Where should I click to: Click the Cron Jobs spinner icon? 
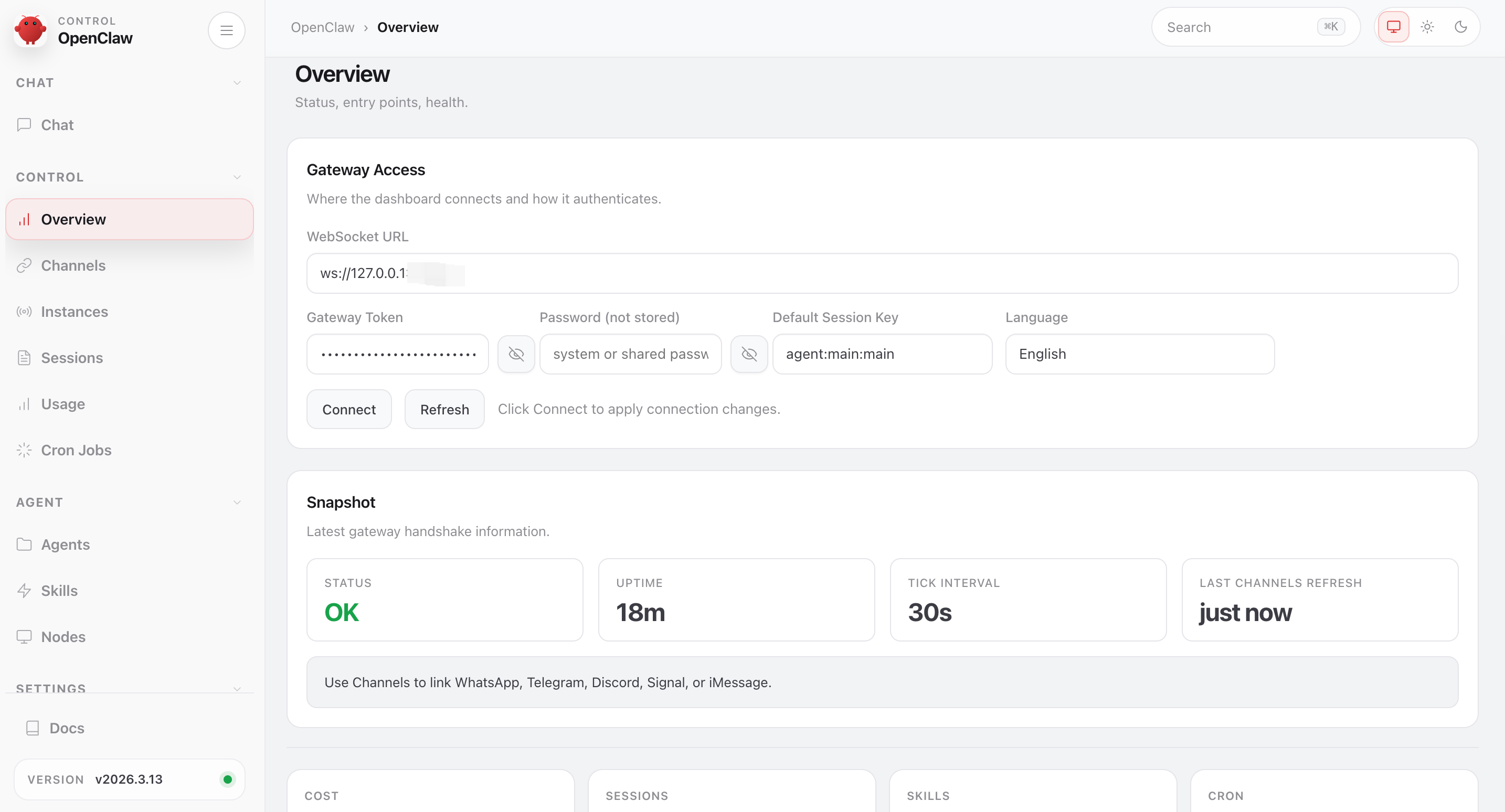(24, 451)
